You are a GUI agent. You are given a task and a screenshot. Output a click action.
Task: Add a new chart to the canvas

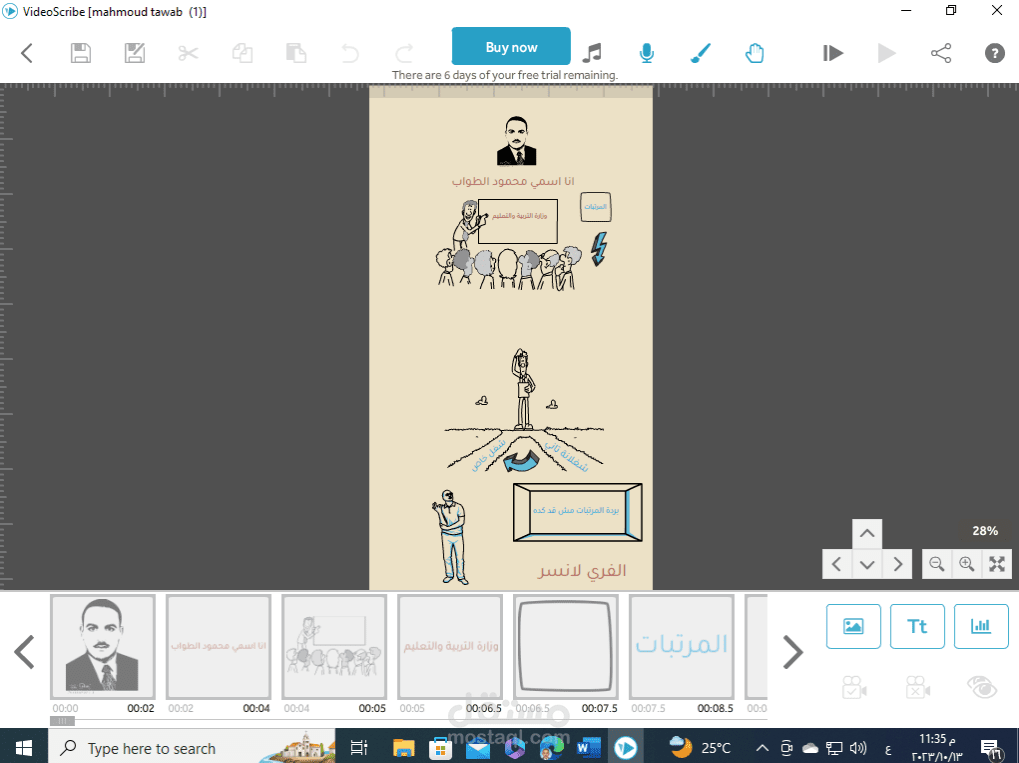(981, 626)
